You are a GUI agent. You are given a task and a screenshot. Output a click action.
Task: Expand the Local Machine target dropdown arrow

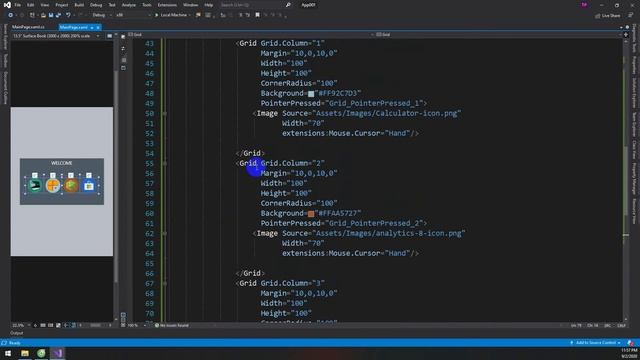[x=190, y=15]
